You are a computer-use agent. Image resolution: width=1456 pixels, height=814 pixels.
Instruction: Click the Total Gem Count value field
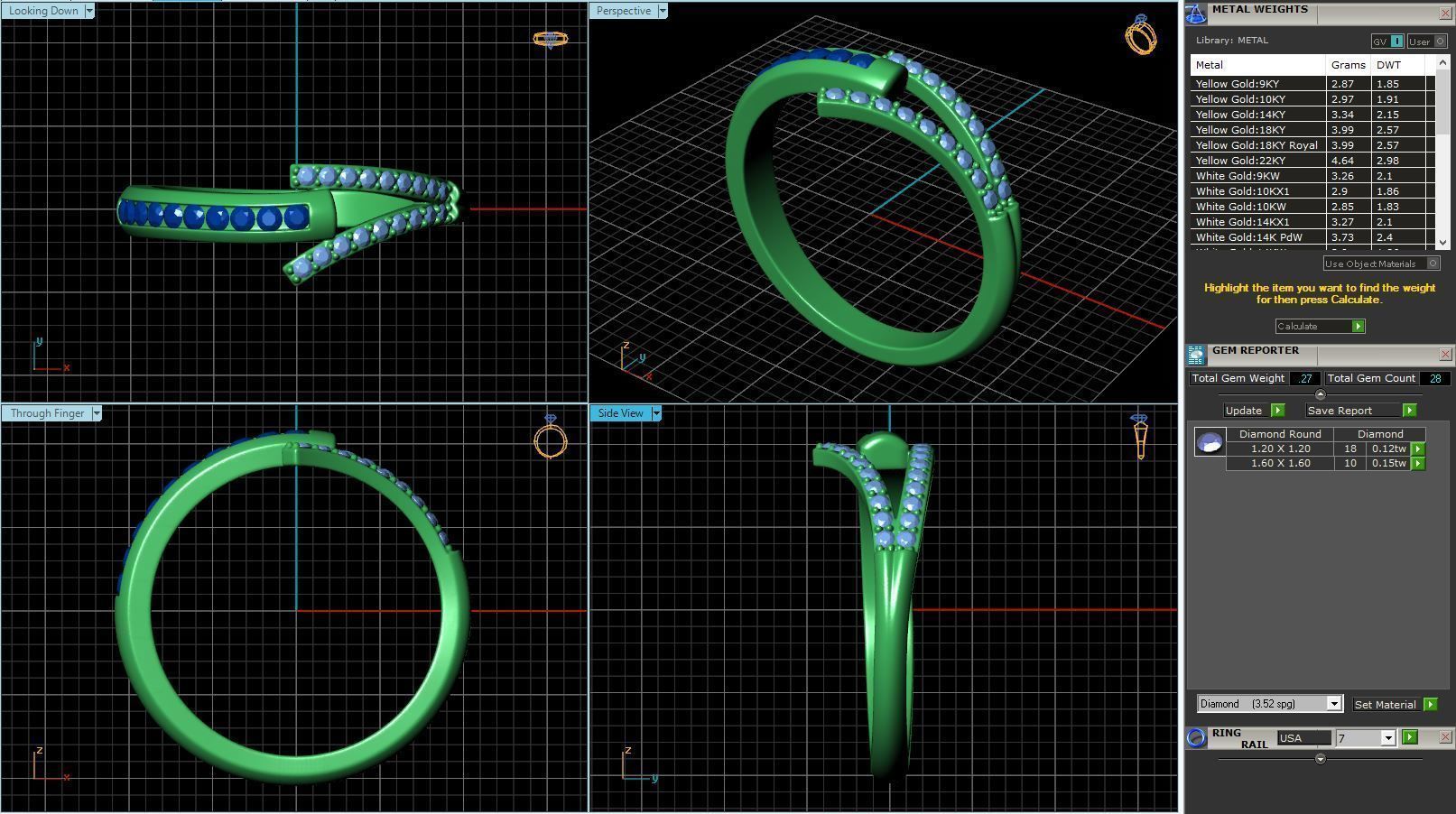tap(1434, 379)
